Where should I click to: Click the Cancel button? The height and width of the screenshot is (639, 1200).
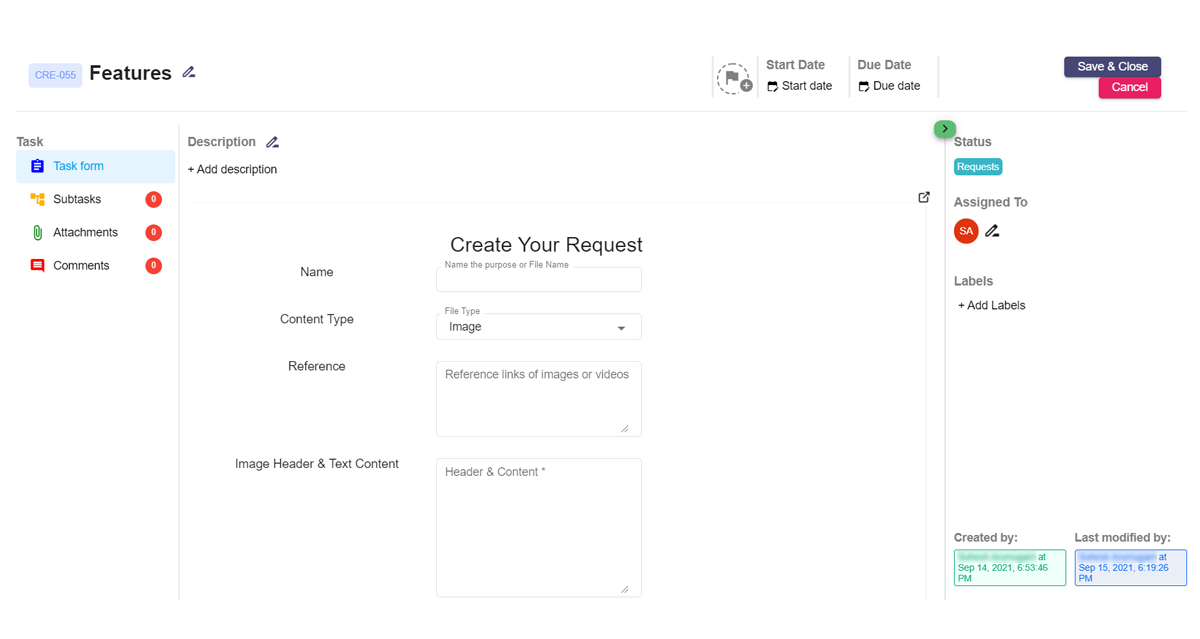coord(1129,87)
